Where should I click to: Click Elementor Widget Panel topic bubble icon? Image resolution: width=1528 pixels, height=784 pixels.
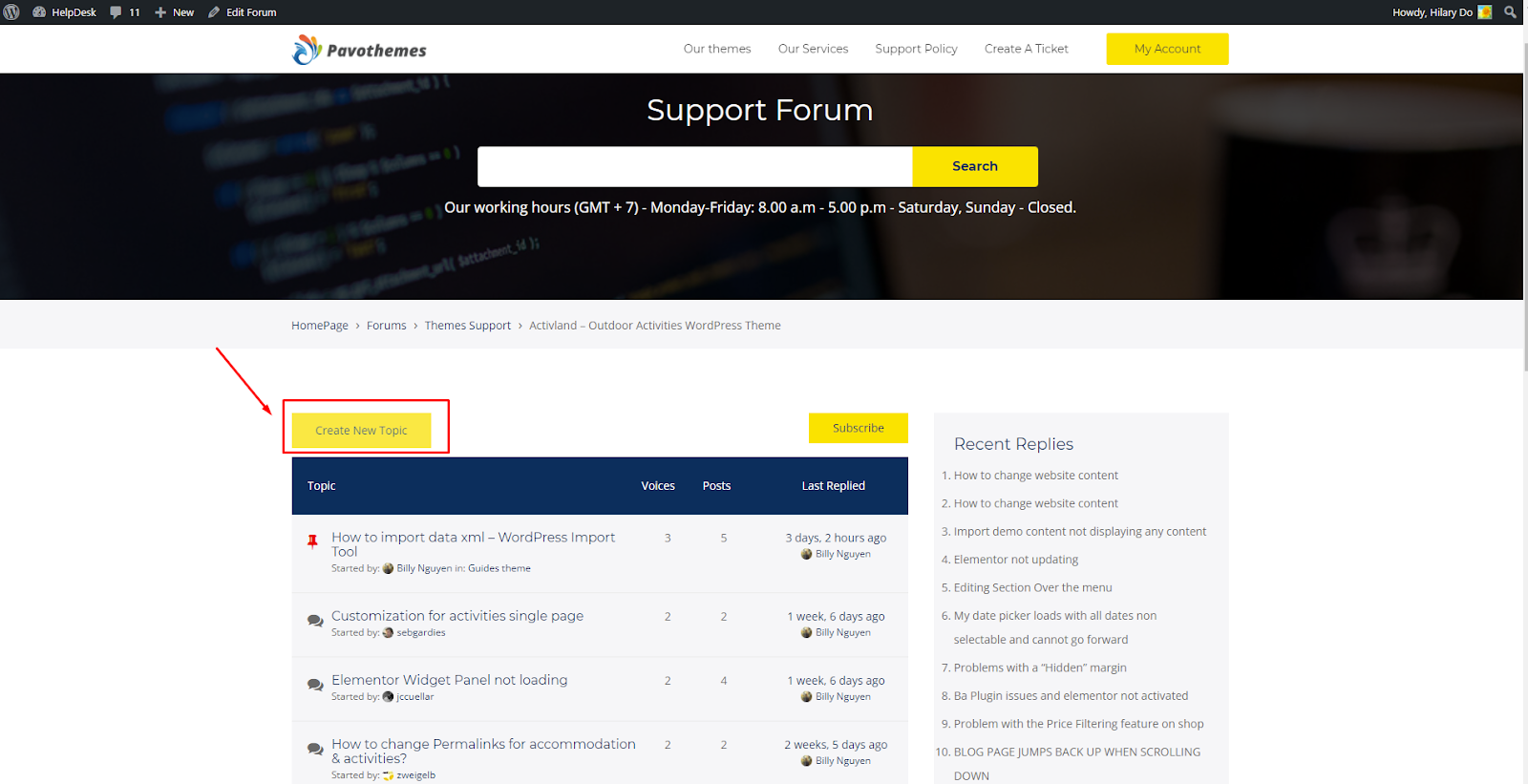coord(315,685)
